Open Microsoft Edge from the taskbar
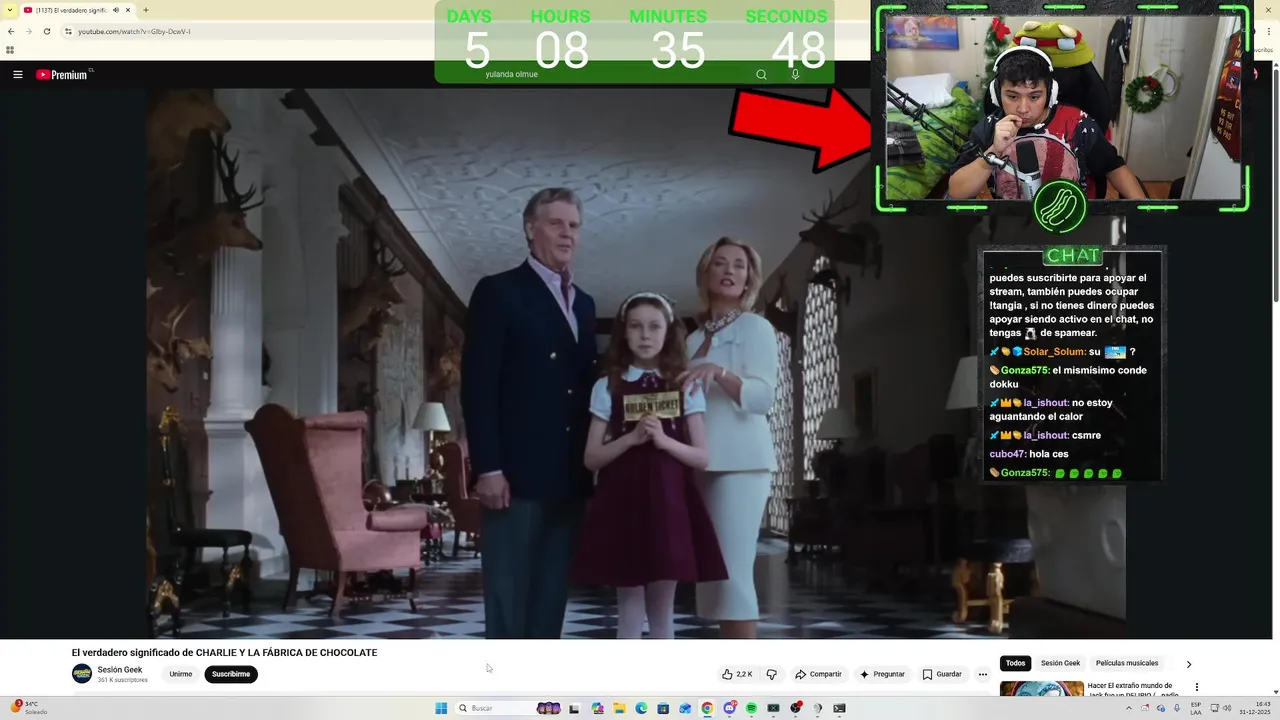The width and height of the screenshot is (1280, 720). (641, 708)
